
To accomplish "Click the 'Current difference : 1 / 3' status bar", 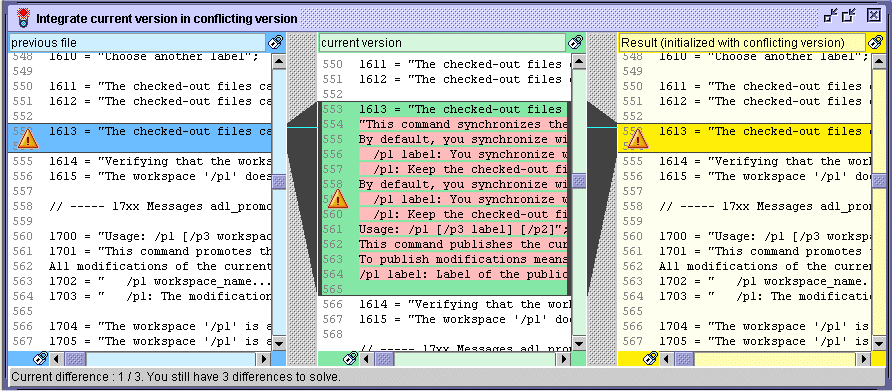I will pyautogui.click(x=446, y=377).
